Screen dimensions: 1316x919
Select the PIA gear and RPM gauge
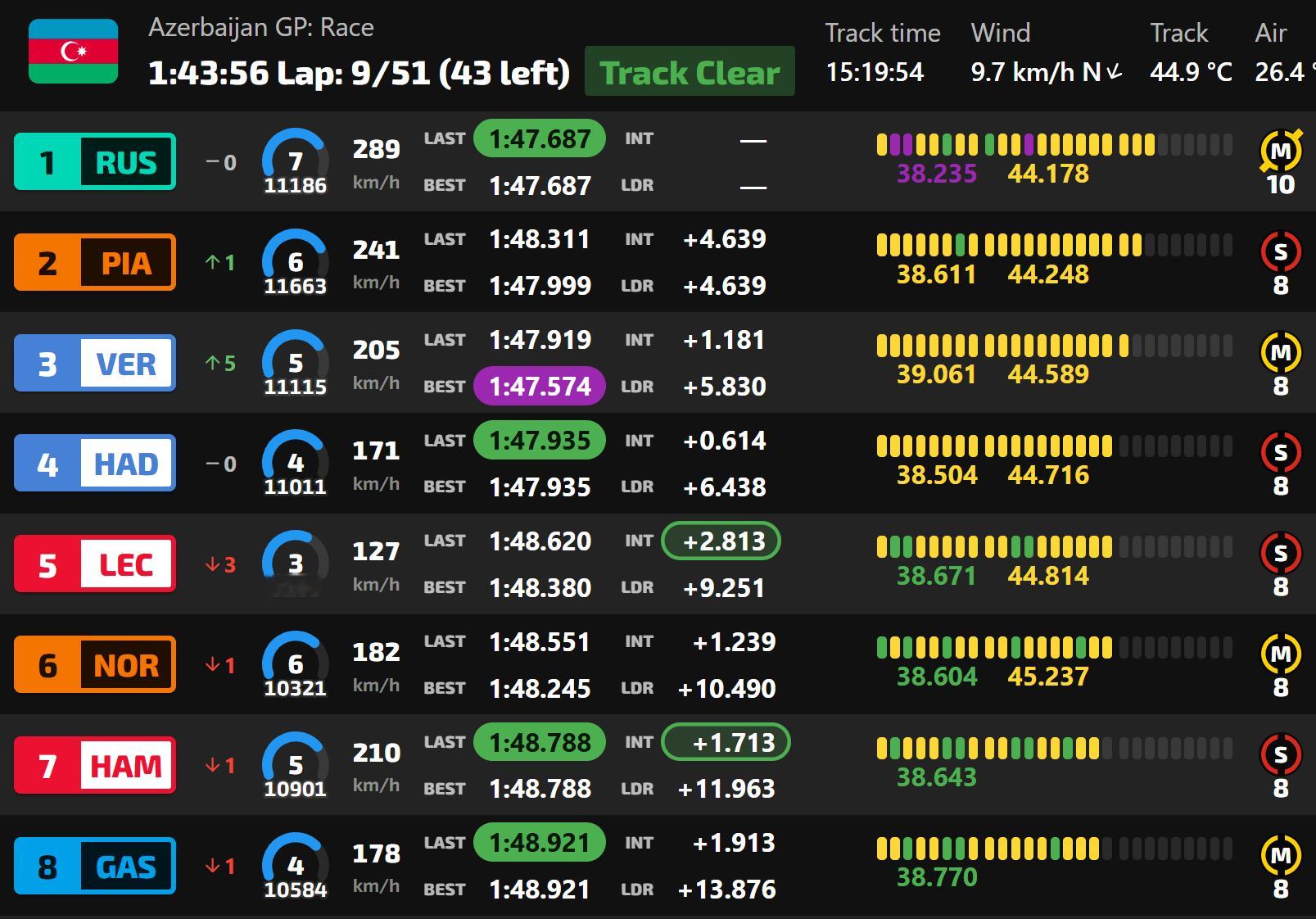(295, 262)
